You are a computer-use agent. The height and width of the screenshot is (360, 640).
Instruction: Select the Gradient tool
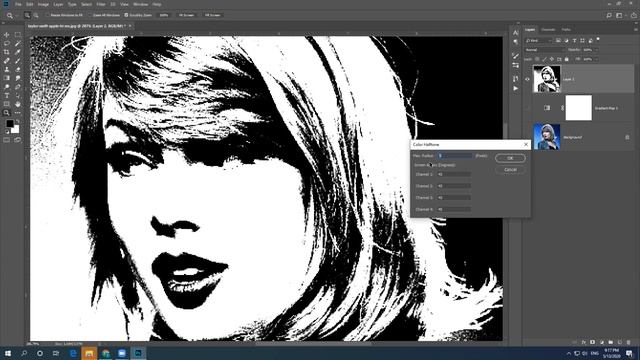point(7,78)
